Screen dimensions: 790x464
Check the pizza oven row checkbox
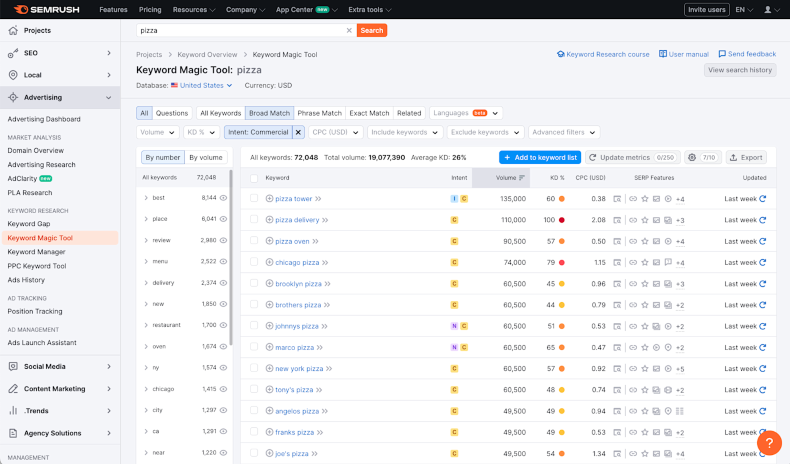254,241
